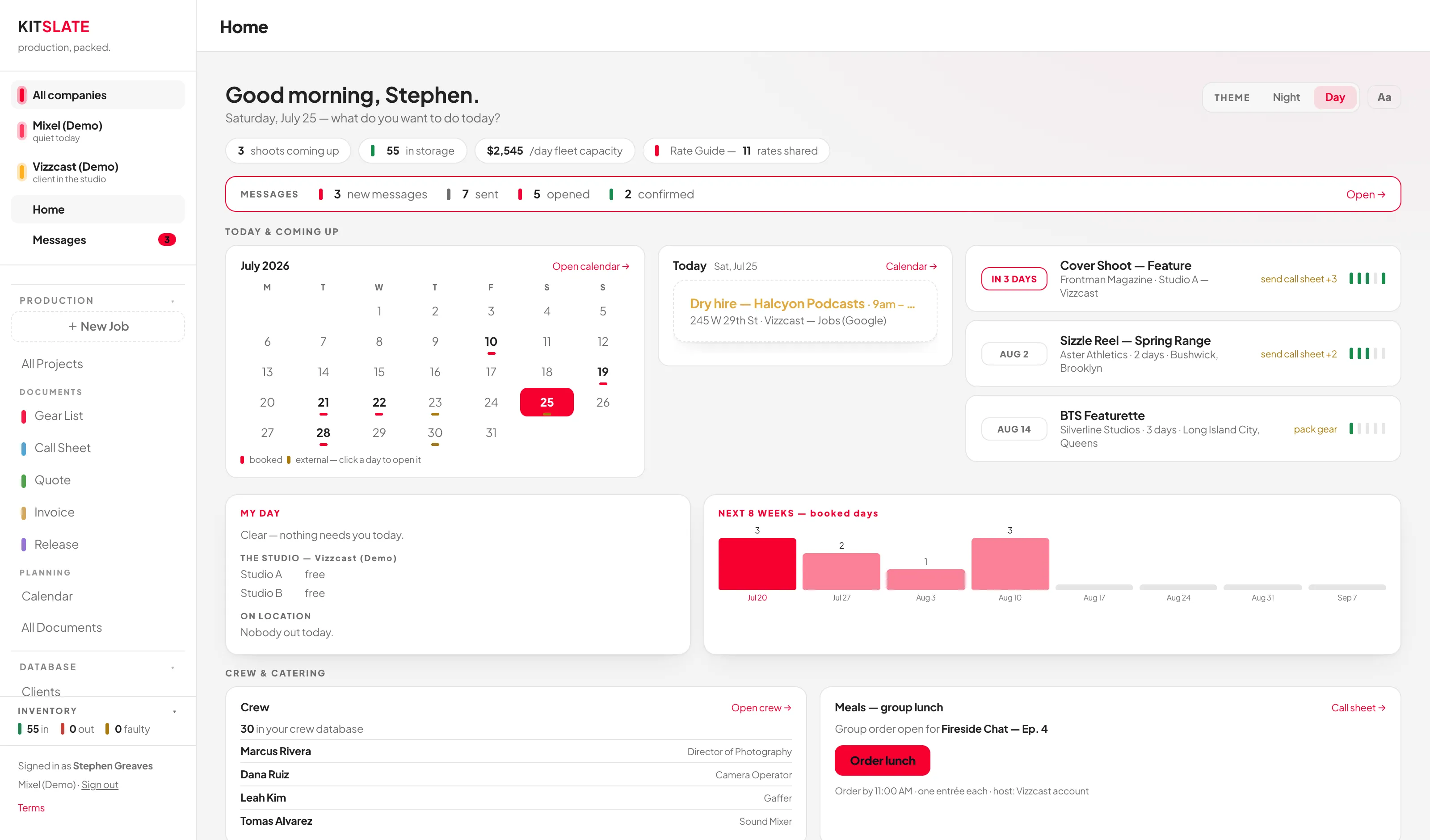
Task: Collapse the Inventory section arrow
Action: [x=174, y=711]
